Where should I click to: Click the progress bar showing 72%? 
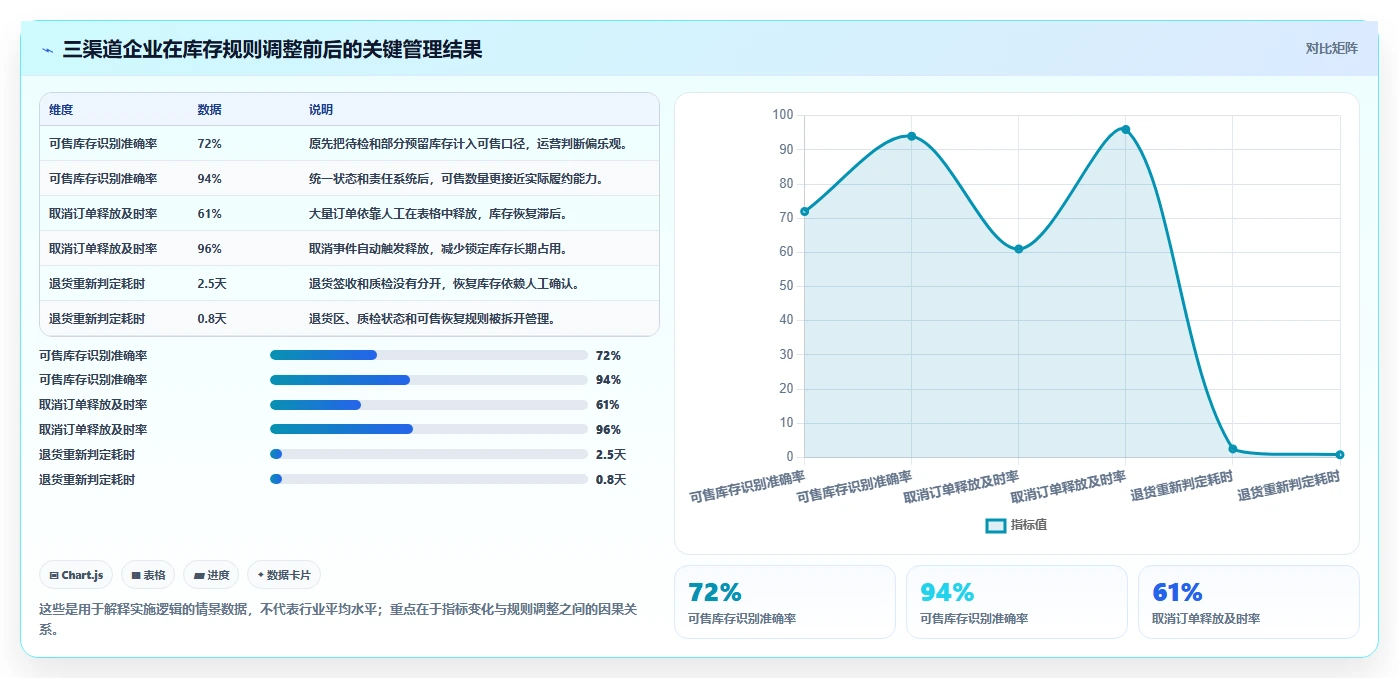click(x=429, y=355)
